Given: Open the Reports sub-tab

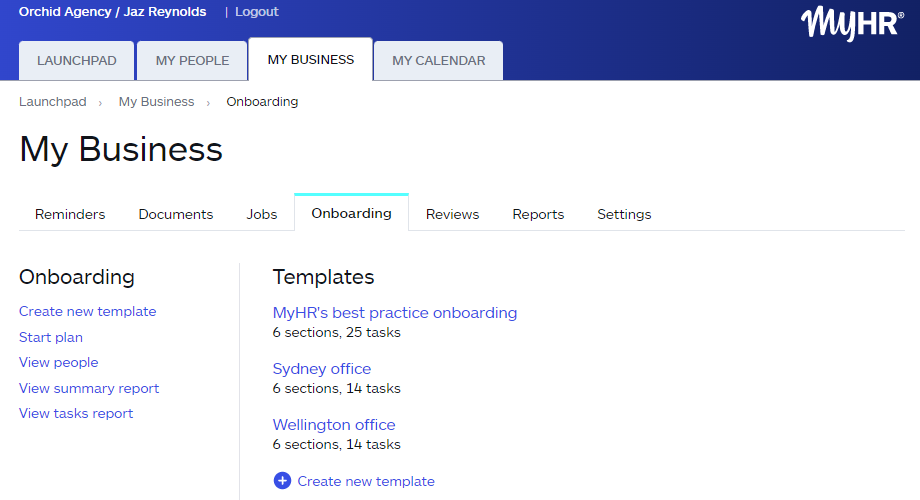Looking at the screenshot, I should pyautogui.click(x=538, y=214).
